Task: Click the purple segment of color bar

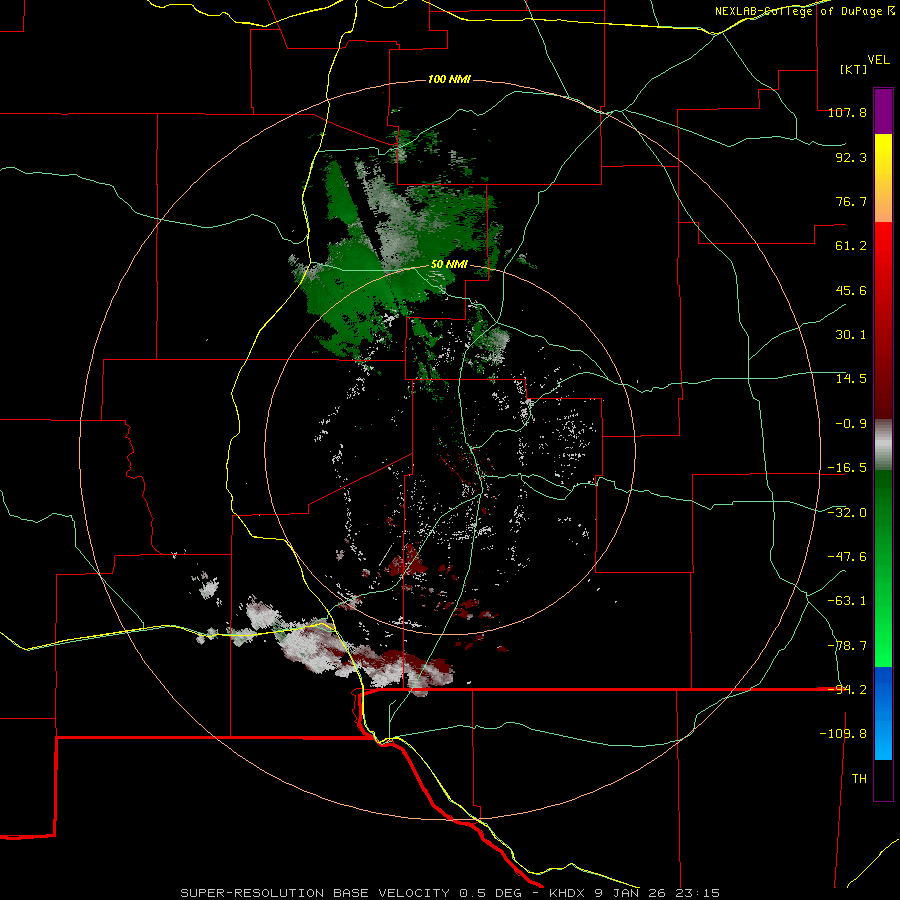Action: [x=883, y=111]
